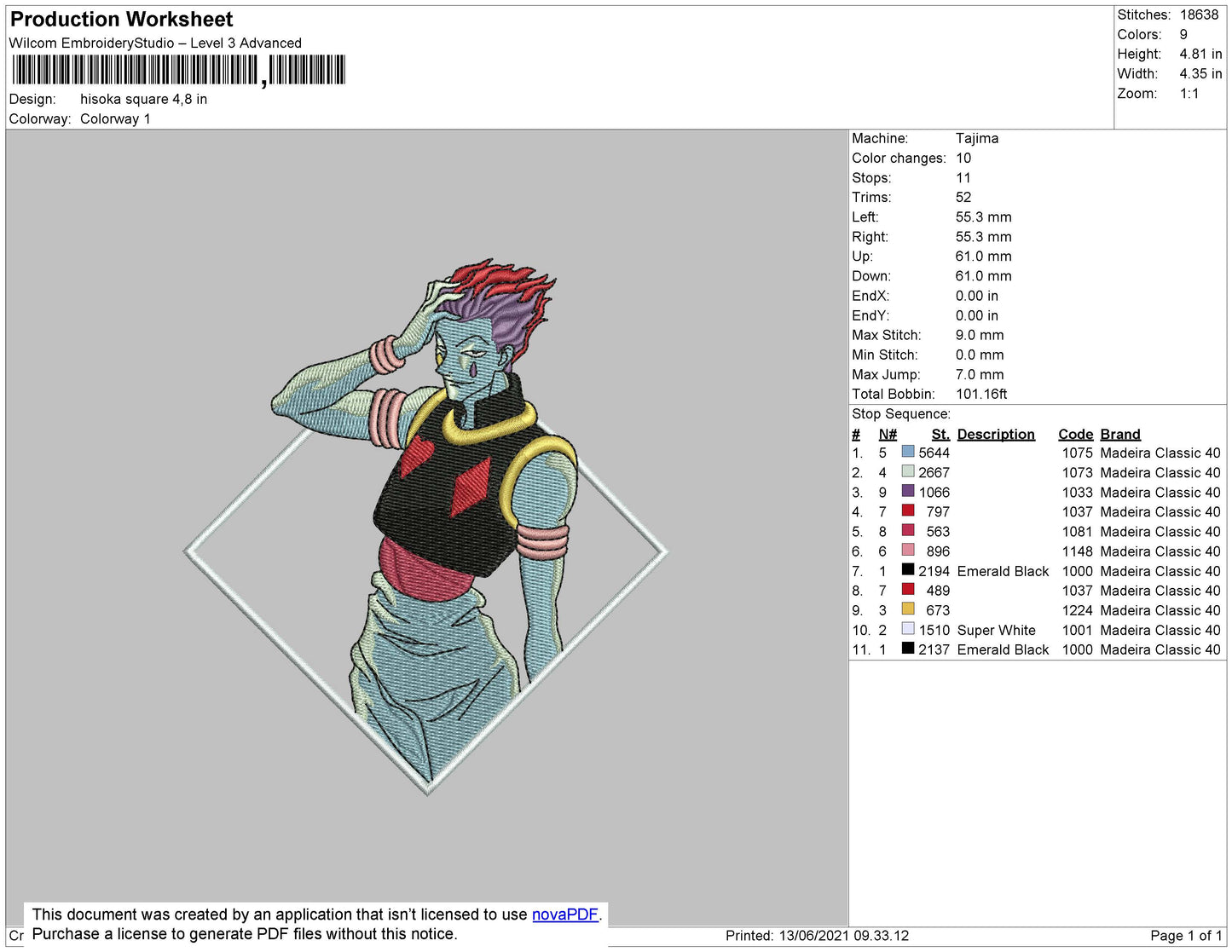This screenshot has height=952, width=1232.
Task: Click color changes value '10'
Action: (963, 158)
